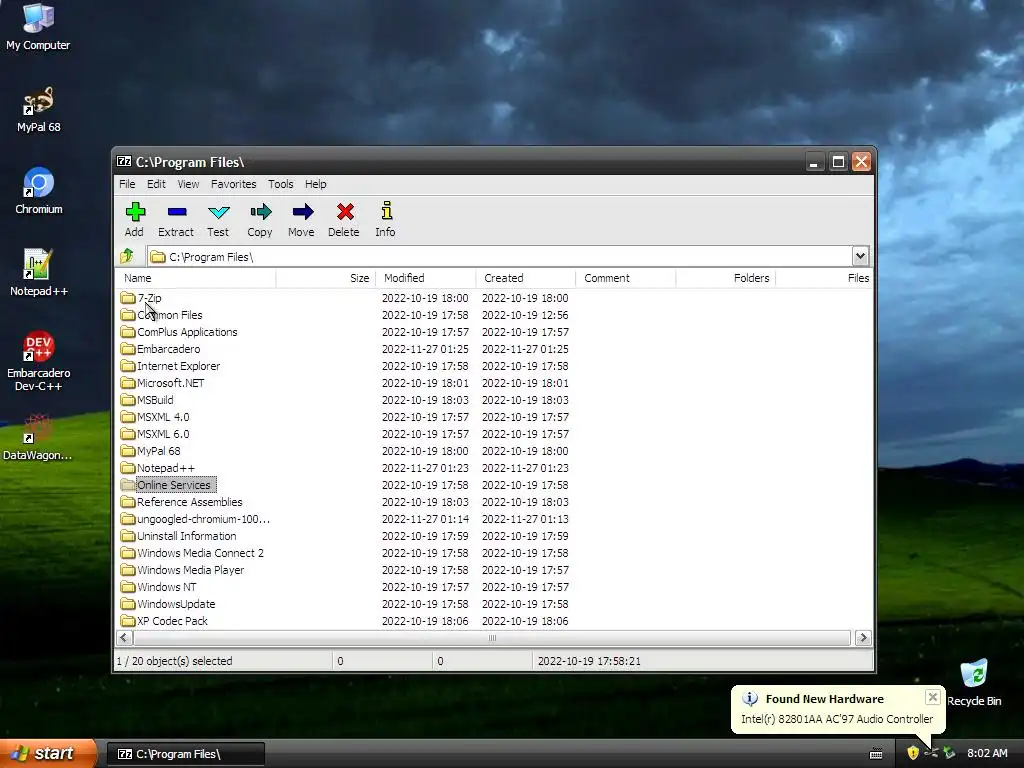Sort by the Modified column header
This screenshot has width=1024, height=768.
(426, 278)
